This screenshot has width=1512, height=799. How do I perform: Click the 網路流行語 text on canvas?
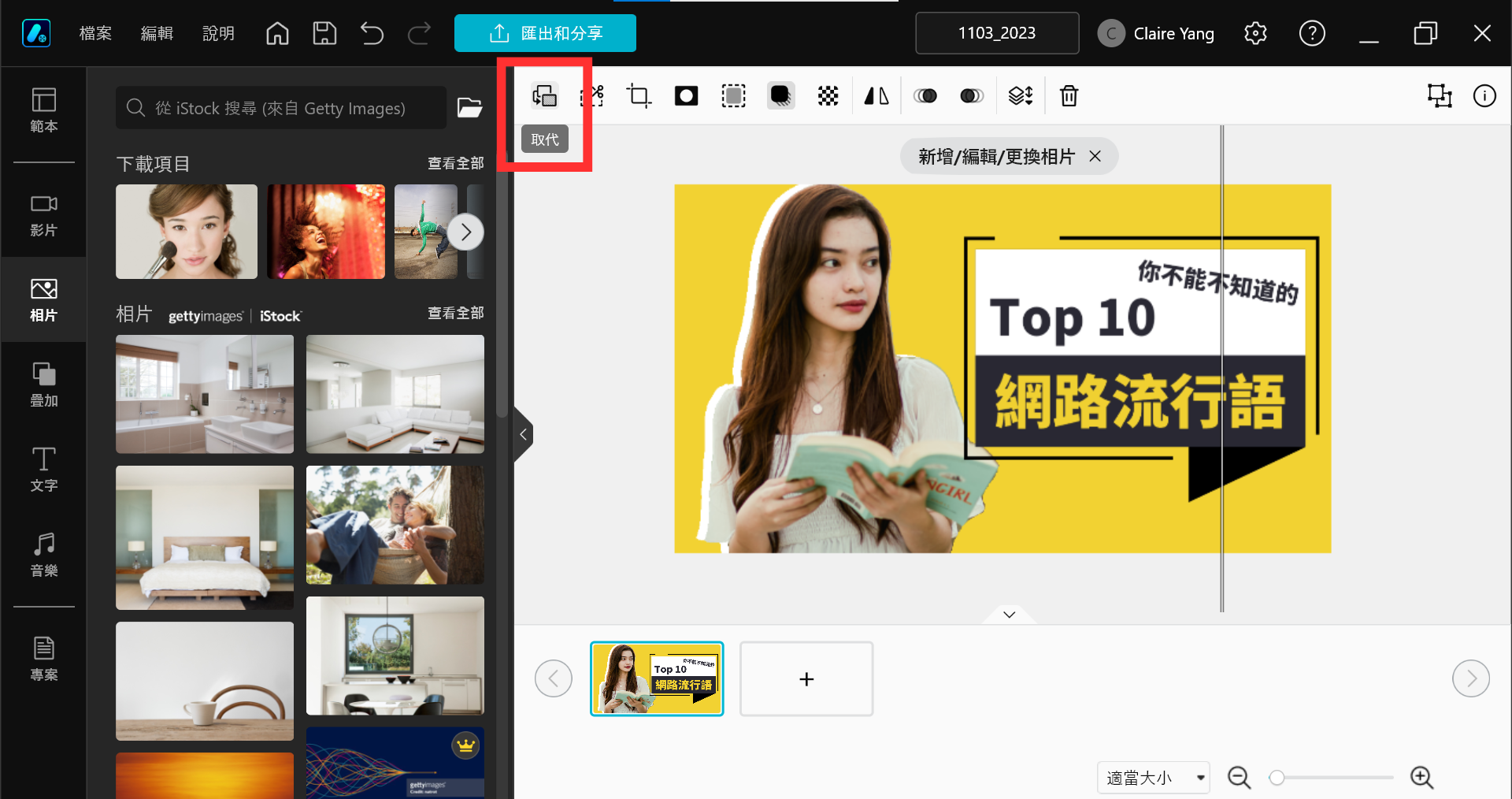pos(1140,402)
